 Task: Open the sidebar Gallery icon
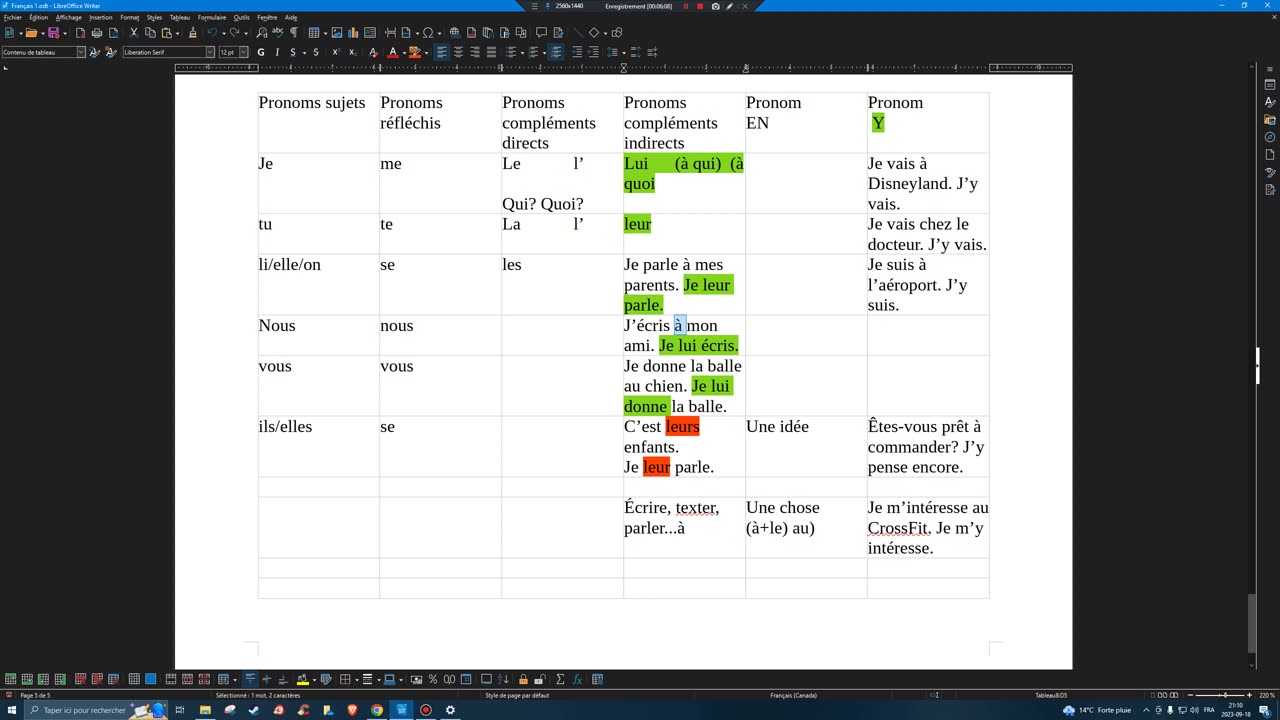coord(1270,120)
